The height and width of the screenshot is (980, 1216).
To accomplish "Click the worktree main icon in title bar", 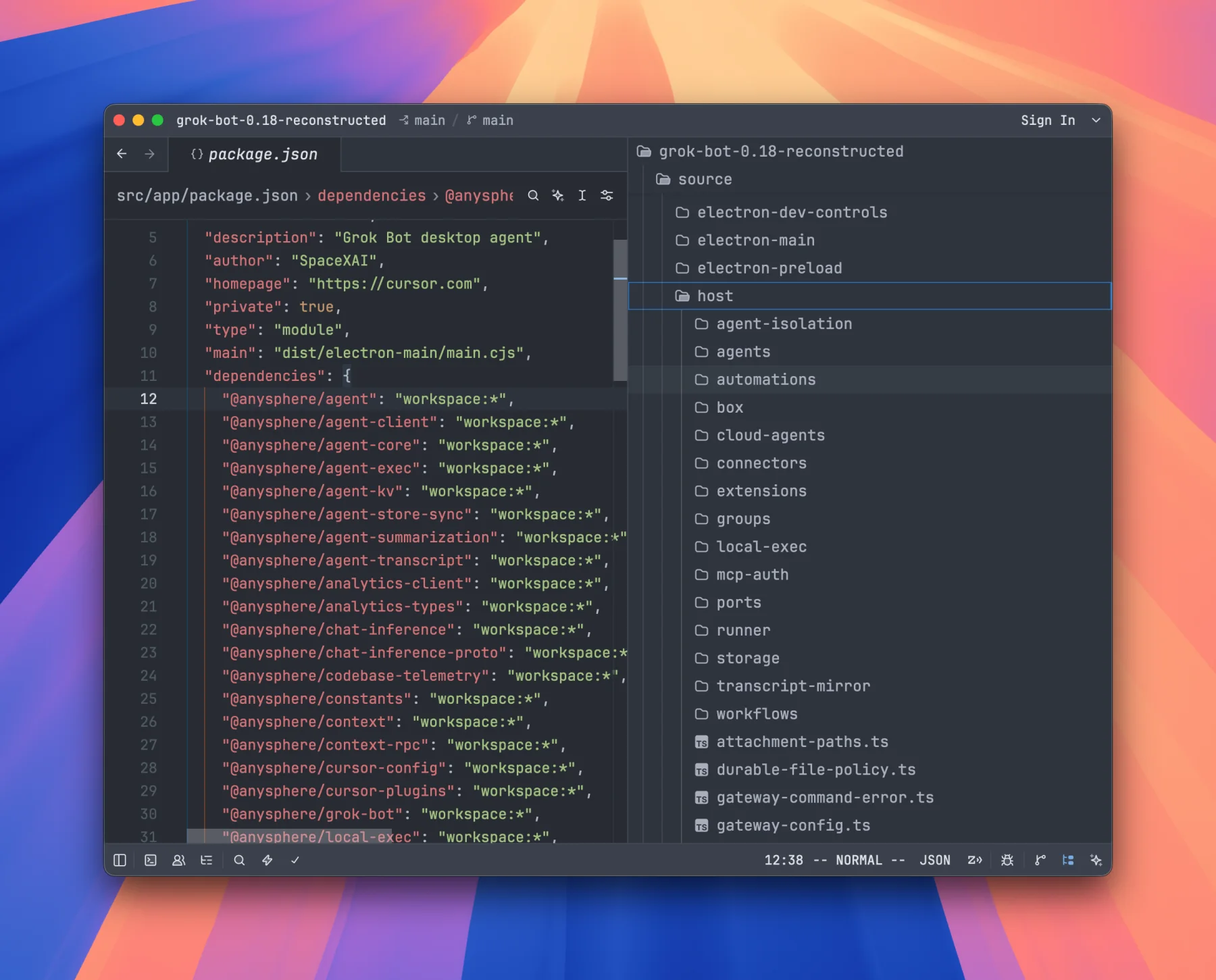I will [x=422, y=120].
